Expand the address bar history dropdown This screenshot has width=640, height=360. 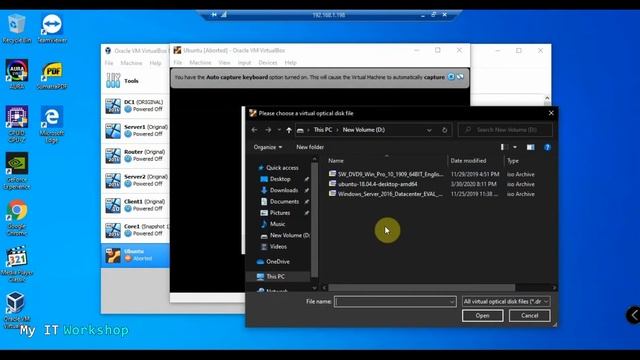tap(429, 130)
